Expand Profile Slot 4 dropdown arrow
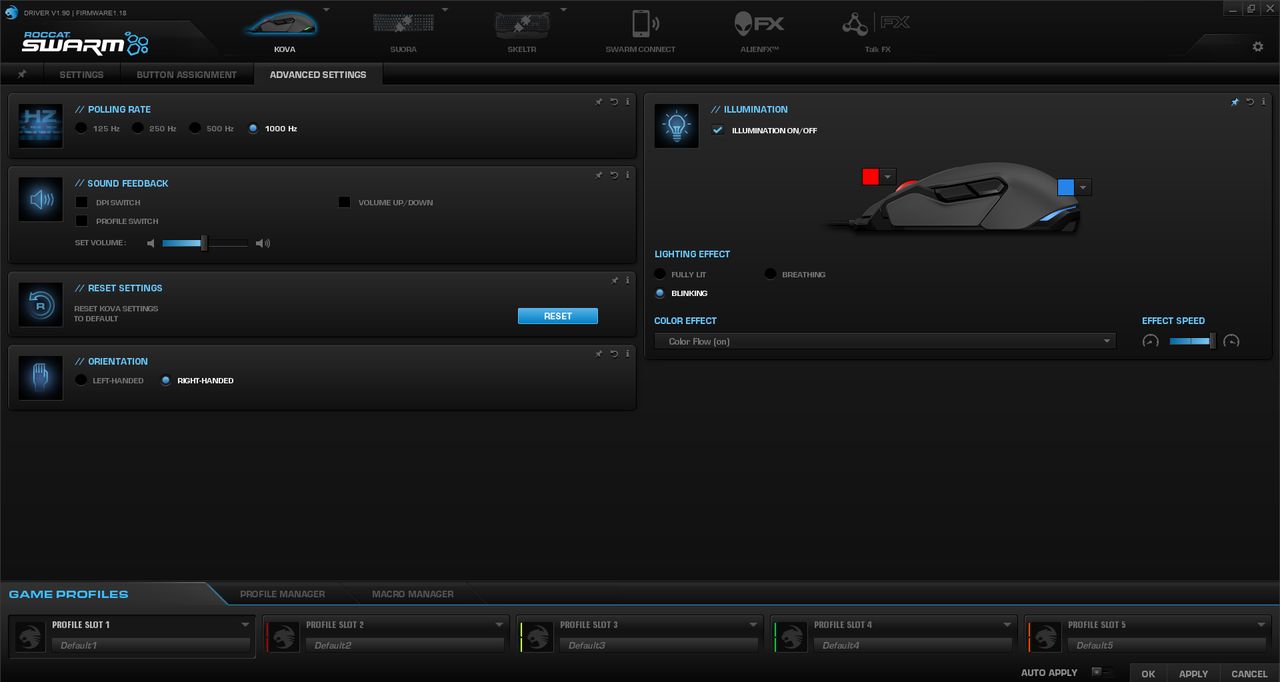Screen dimensions: 1280x682 click(1007, 625)
